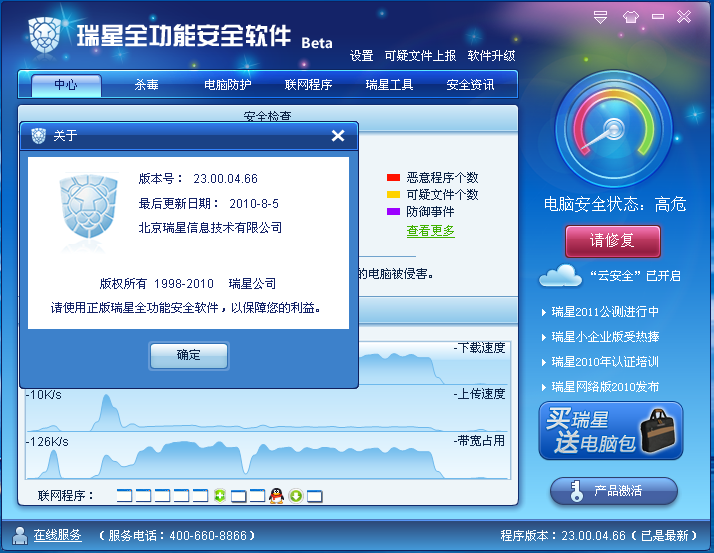Viewport: 714px width, 553px height.
Task: Open the skin changer shirt icon
Action: point(631,17)
